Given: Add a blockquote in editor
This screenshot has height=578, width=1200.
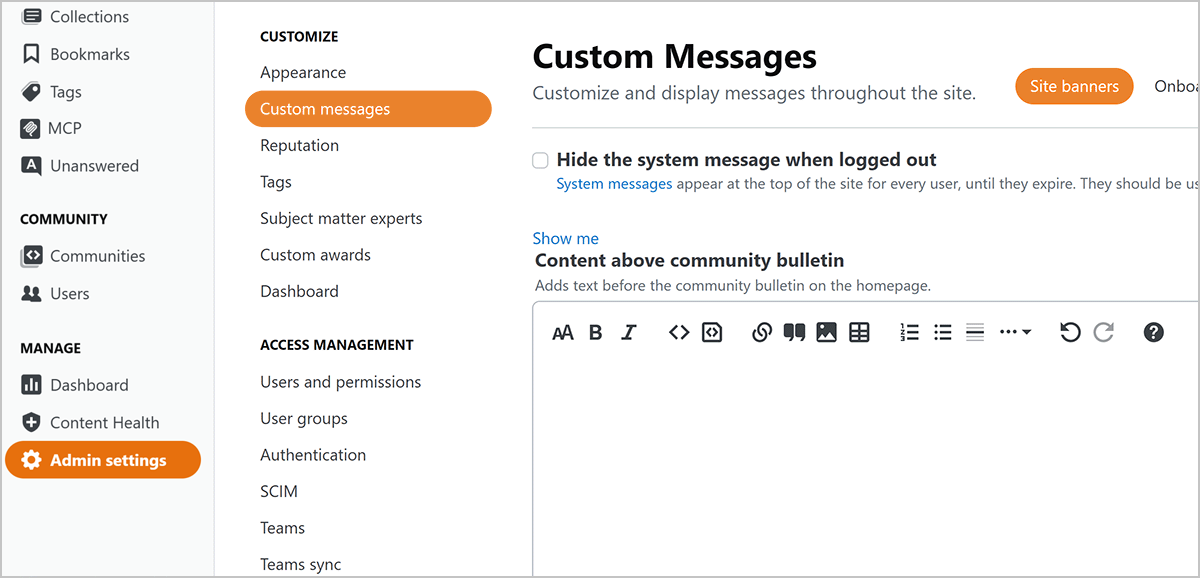Looking at the screenshot, I should tap(794, 333).
